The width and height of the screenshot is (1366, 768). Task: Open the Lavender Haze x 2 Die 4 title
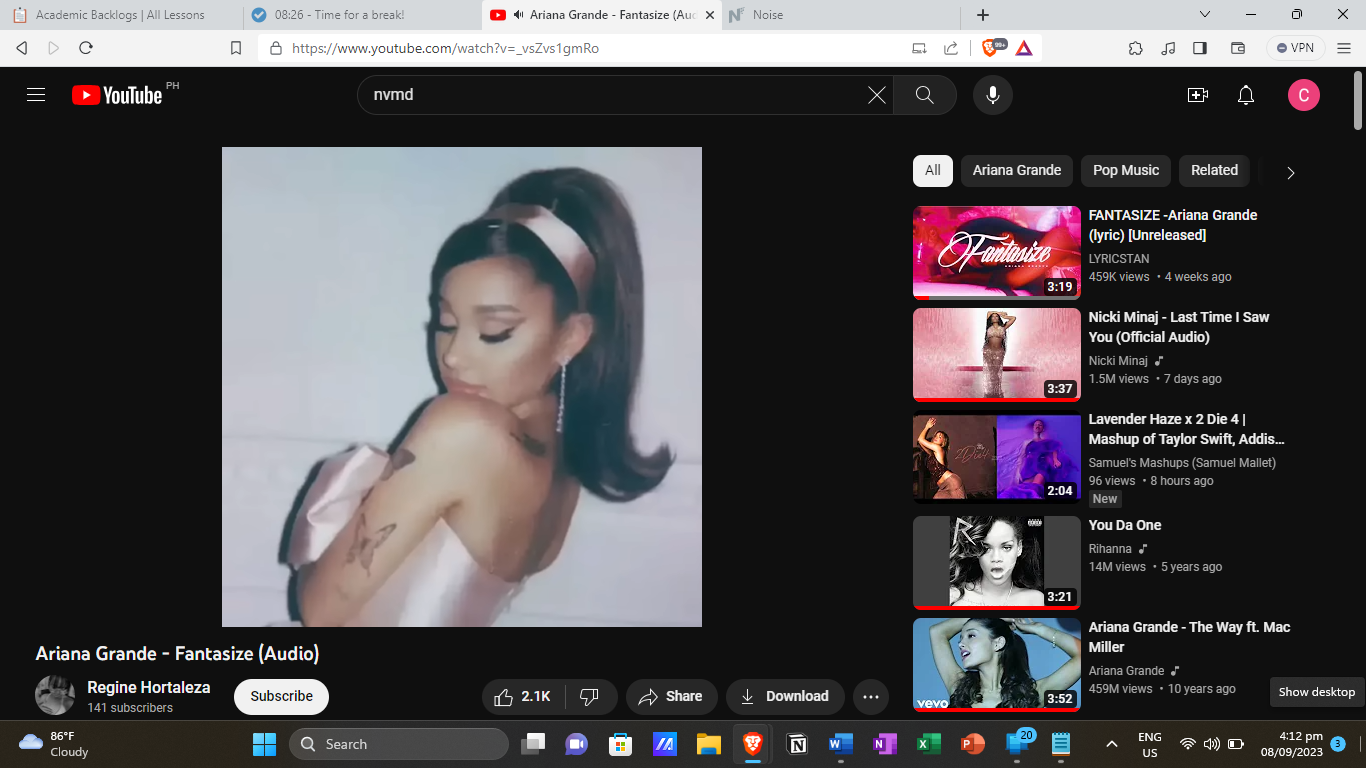(1187, 429)
